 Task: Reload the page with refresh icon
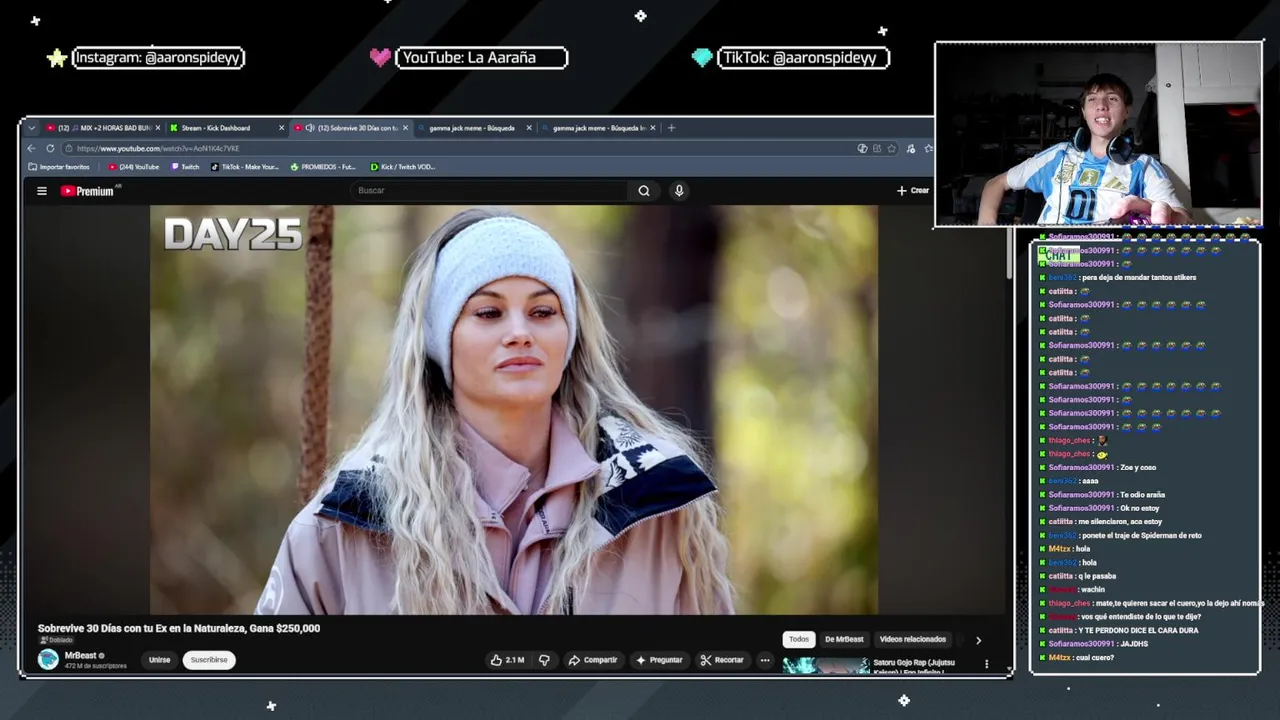click(x=50, y=148)
